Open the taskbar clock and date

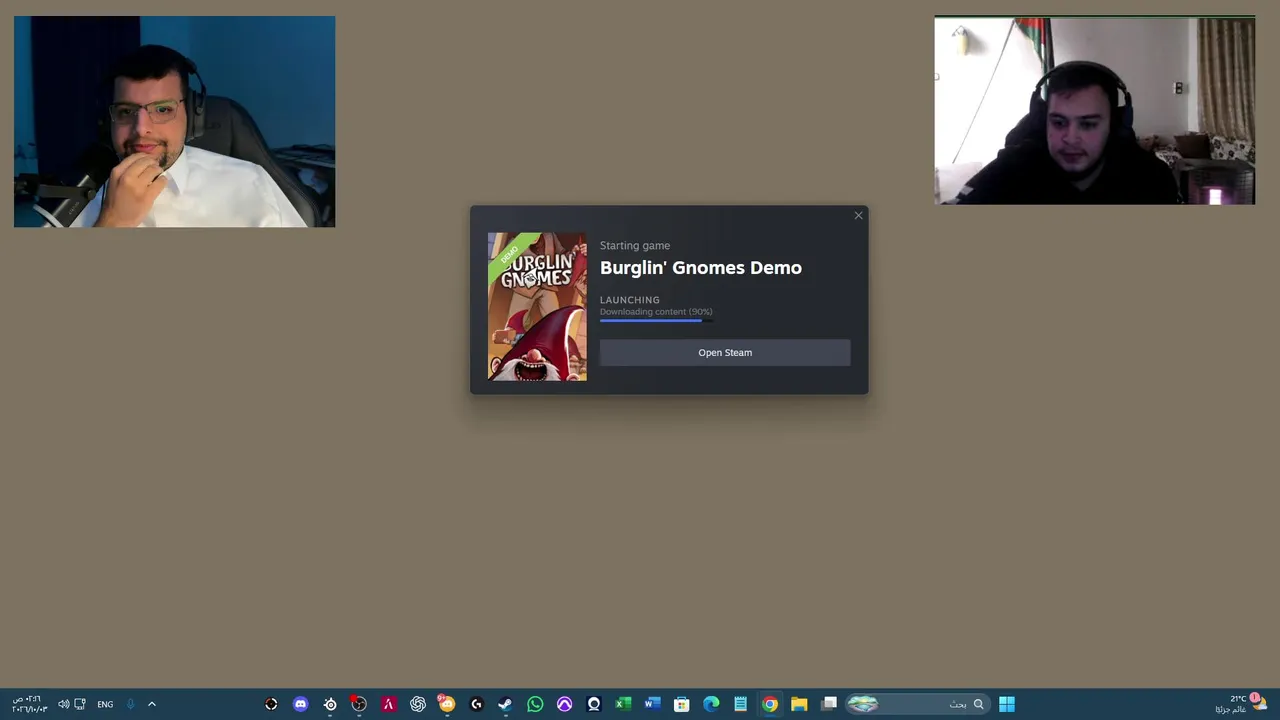click(30, 704)
